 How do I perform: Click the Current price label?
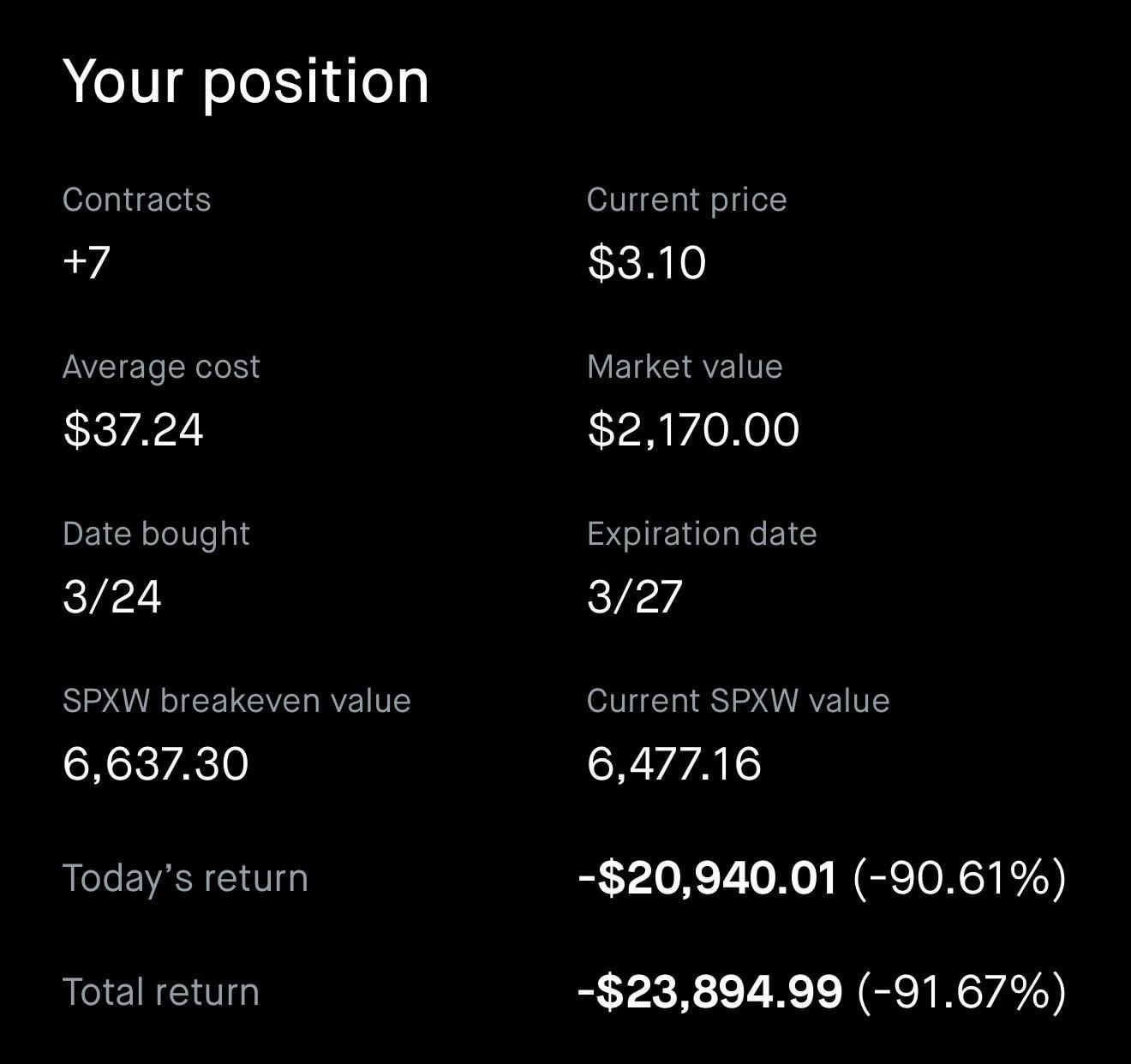(x=686, y=200)
